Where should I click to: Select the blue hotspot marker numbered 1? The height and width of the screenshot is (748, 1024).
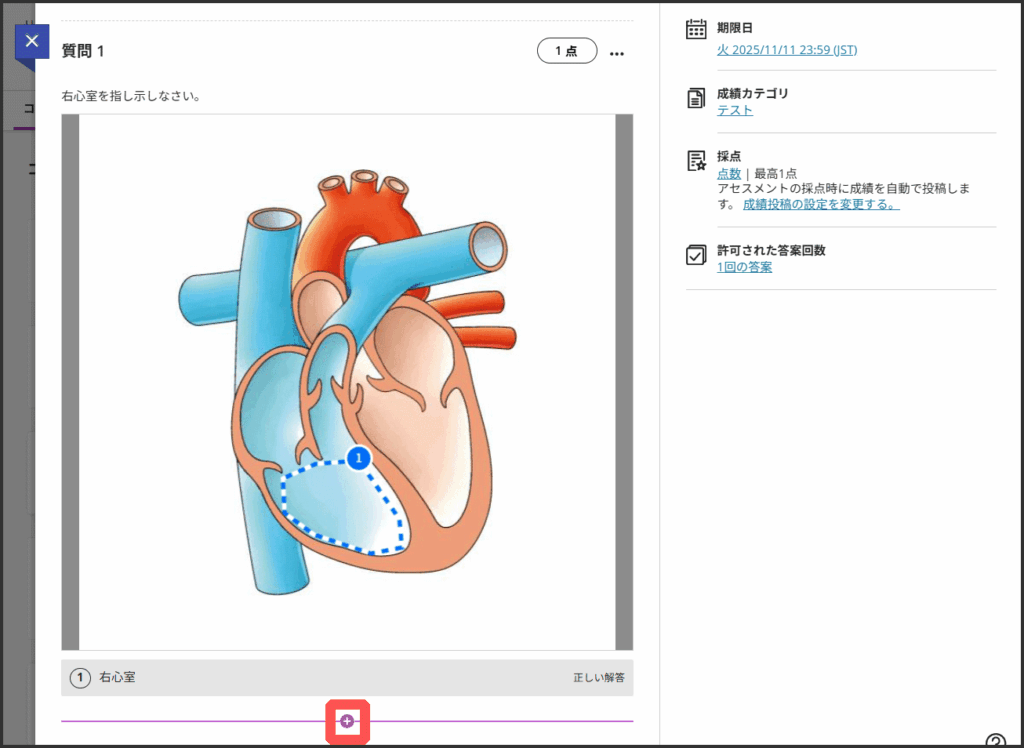(x=359, y=458)
